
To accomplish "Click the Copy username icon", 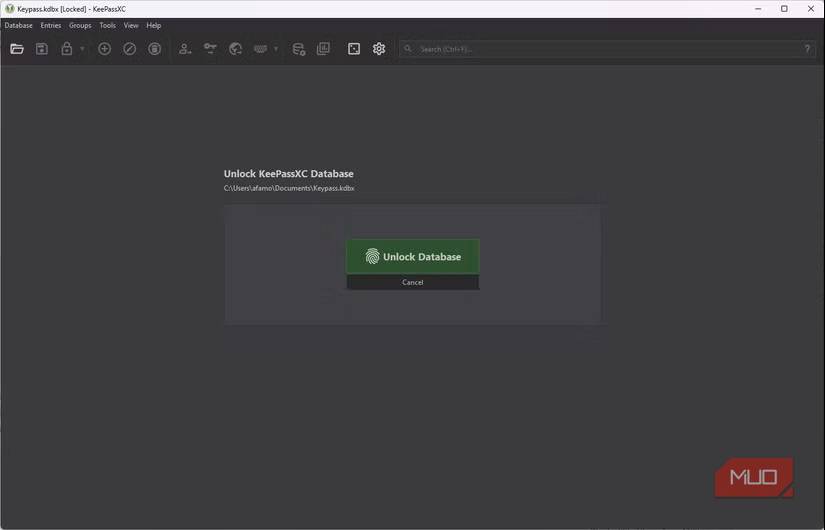I will (185, 49).
